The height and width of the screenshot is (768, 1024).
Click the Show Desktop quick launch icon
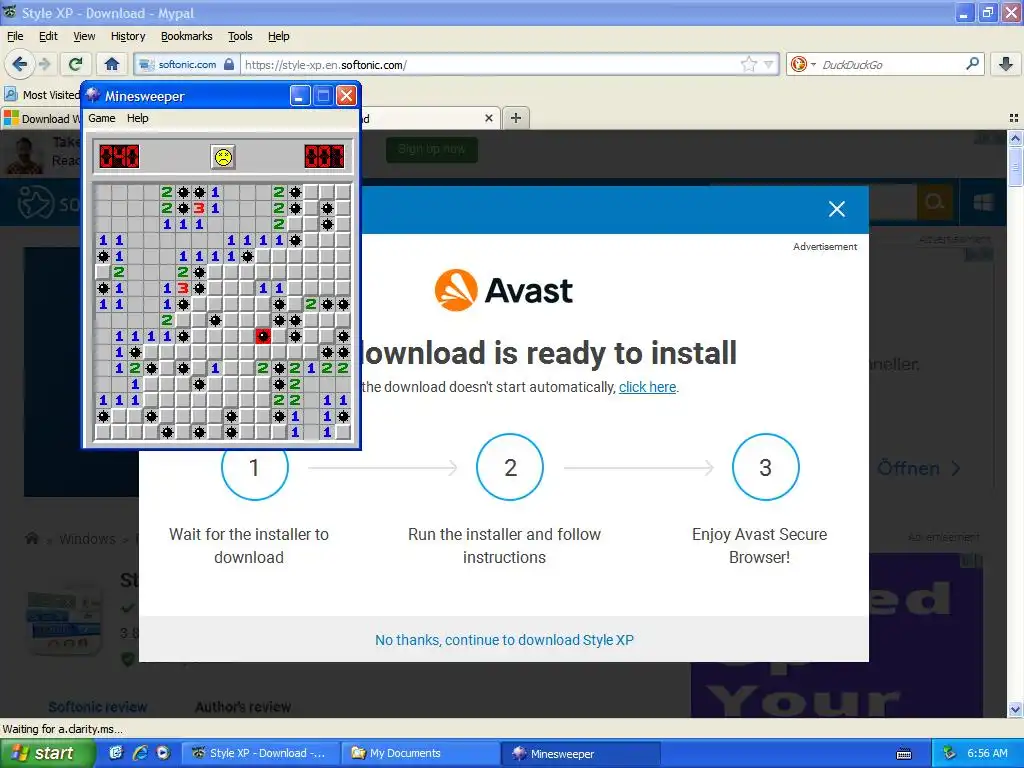[x=116, y=753]
